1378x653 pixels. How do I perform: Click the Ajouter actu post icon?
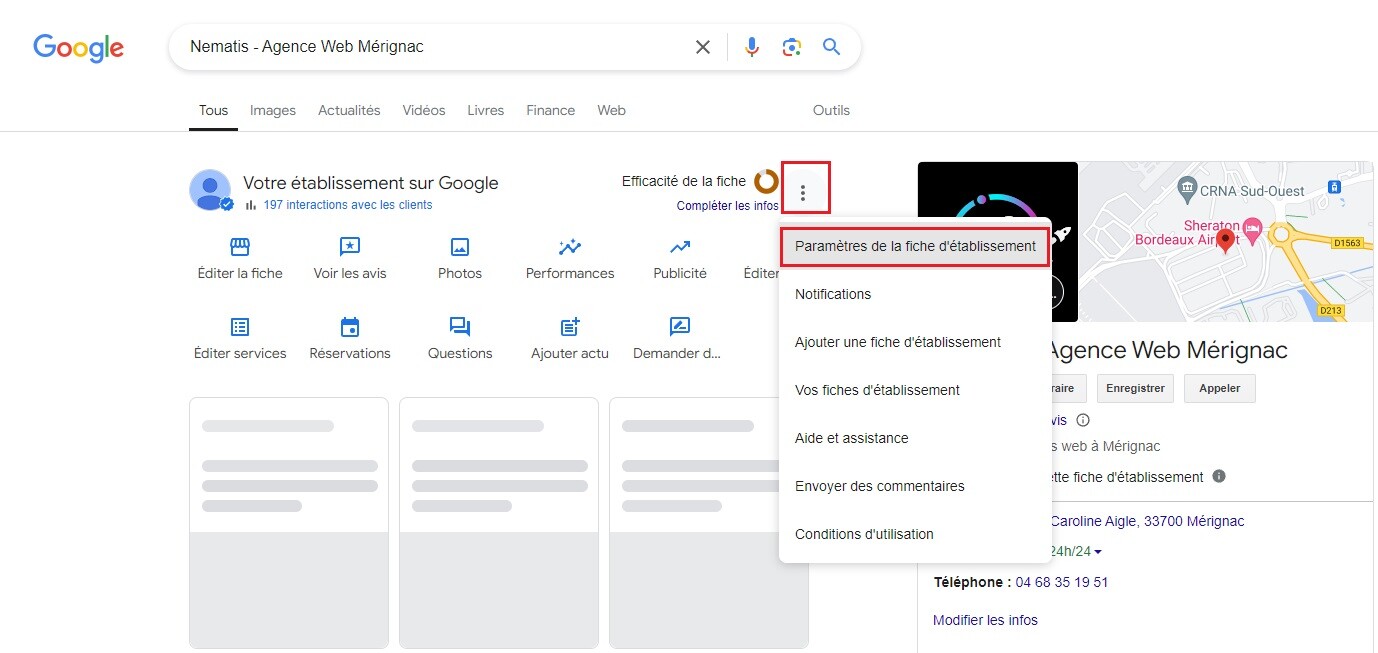[x=570, y=327]
